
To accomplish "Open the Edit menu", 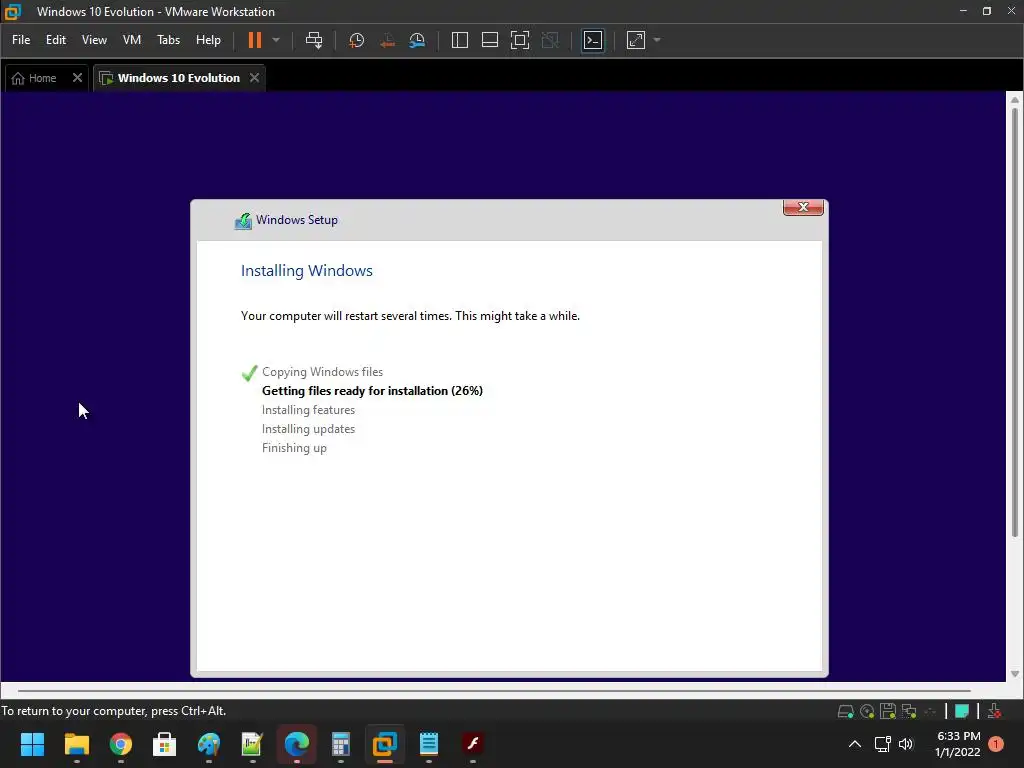I will [56, 40].
